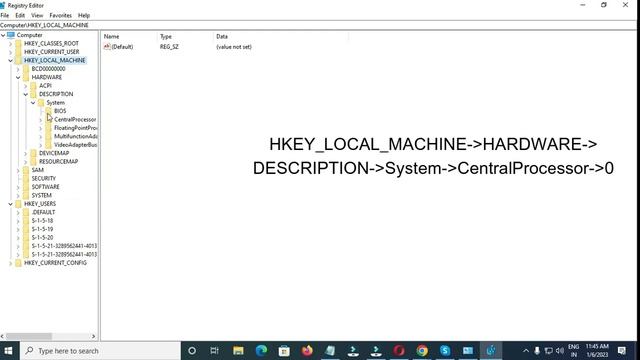The height and width of the screenshot is (360, 640).
Task: Click the taskbar clock showing 11:45 AM
Action: (x=597, y=351)
